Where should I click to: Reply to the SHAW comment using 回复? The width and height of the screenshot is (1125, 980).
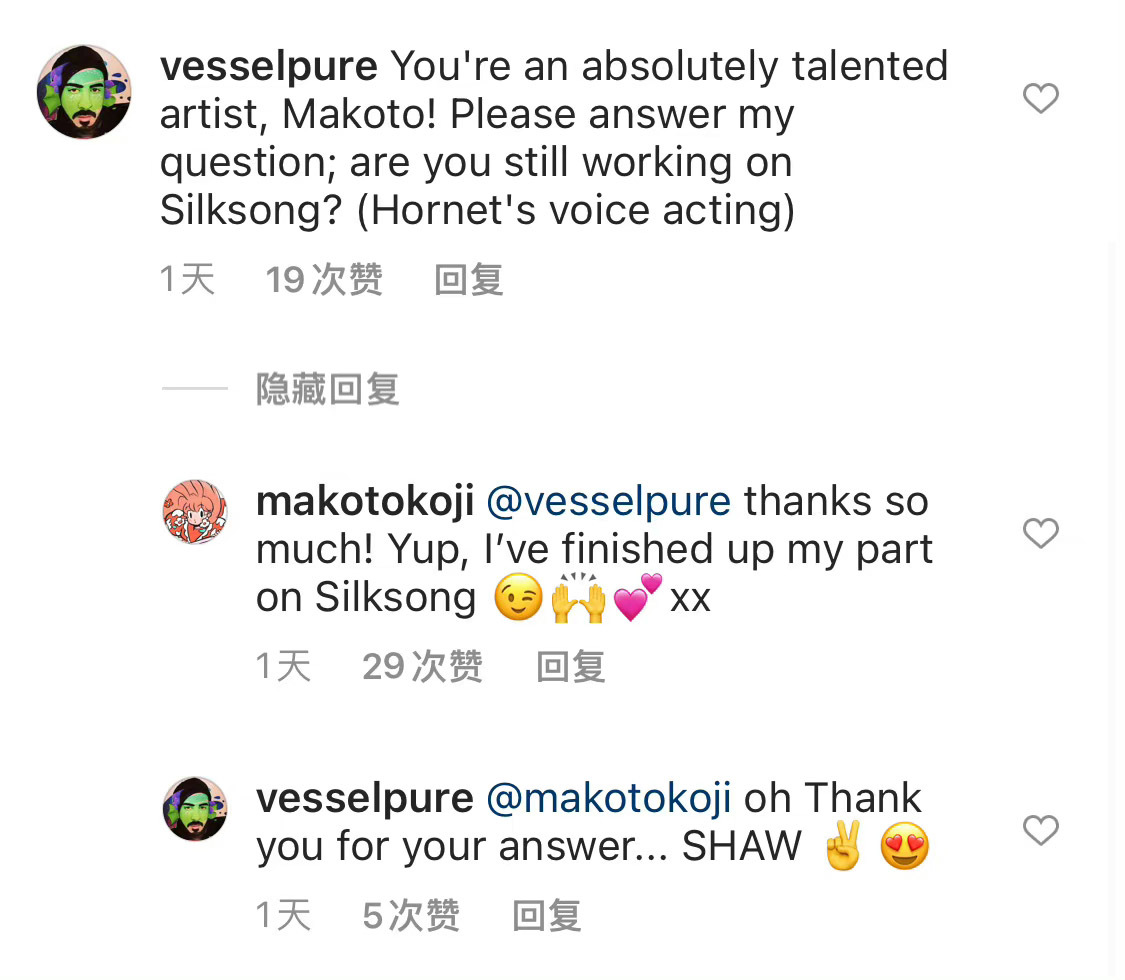pos(547,915)
